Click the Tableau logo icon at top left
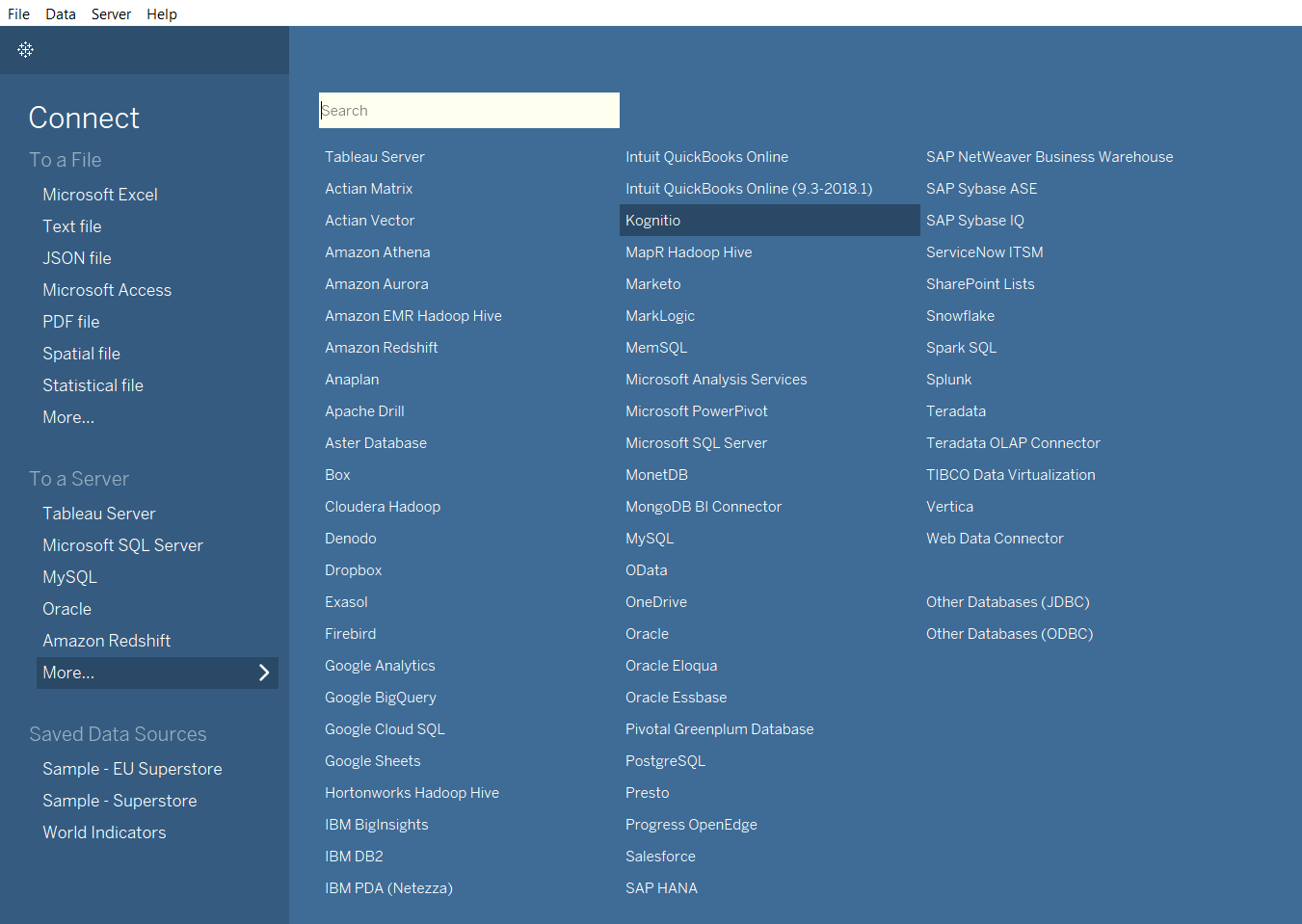The width and height of the screenshot is (1302, 924). (x=26, y=49)
